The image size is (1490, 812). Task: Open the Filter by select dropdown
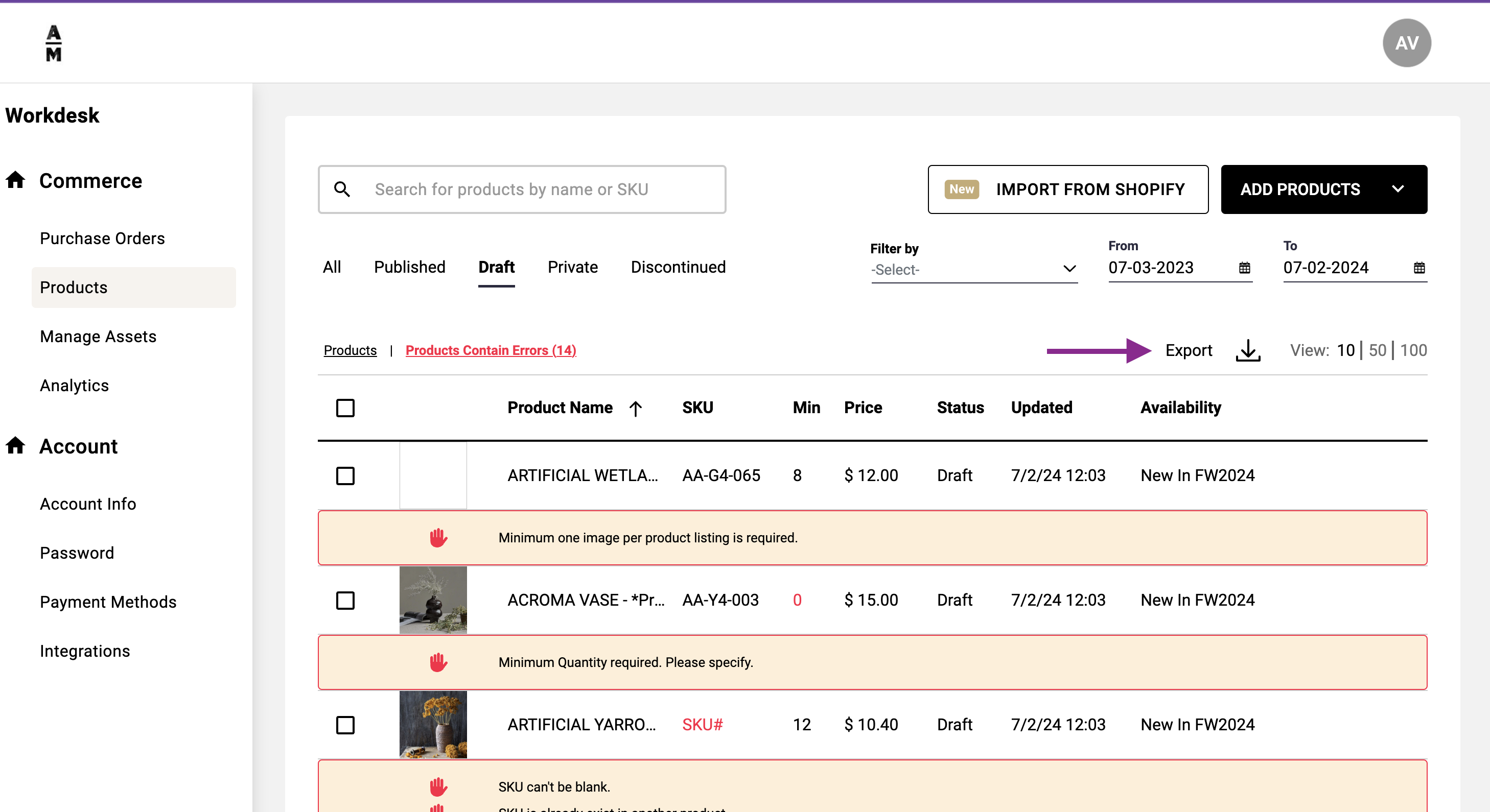pyautogui.click(x=973, y=269)
